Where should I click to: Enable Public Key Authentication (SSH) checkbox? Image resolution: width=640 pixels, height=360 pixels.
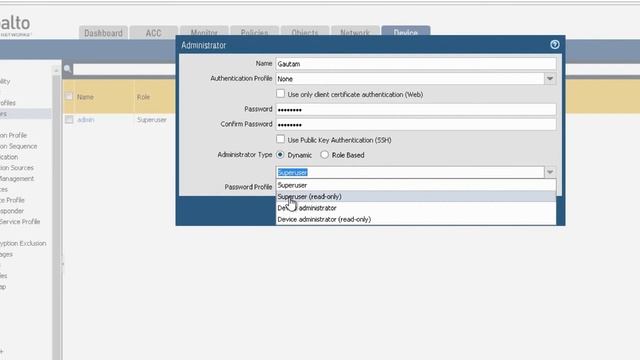point(280,139)
